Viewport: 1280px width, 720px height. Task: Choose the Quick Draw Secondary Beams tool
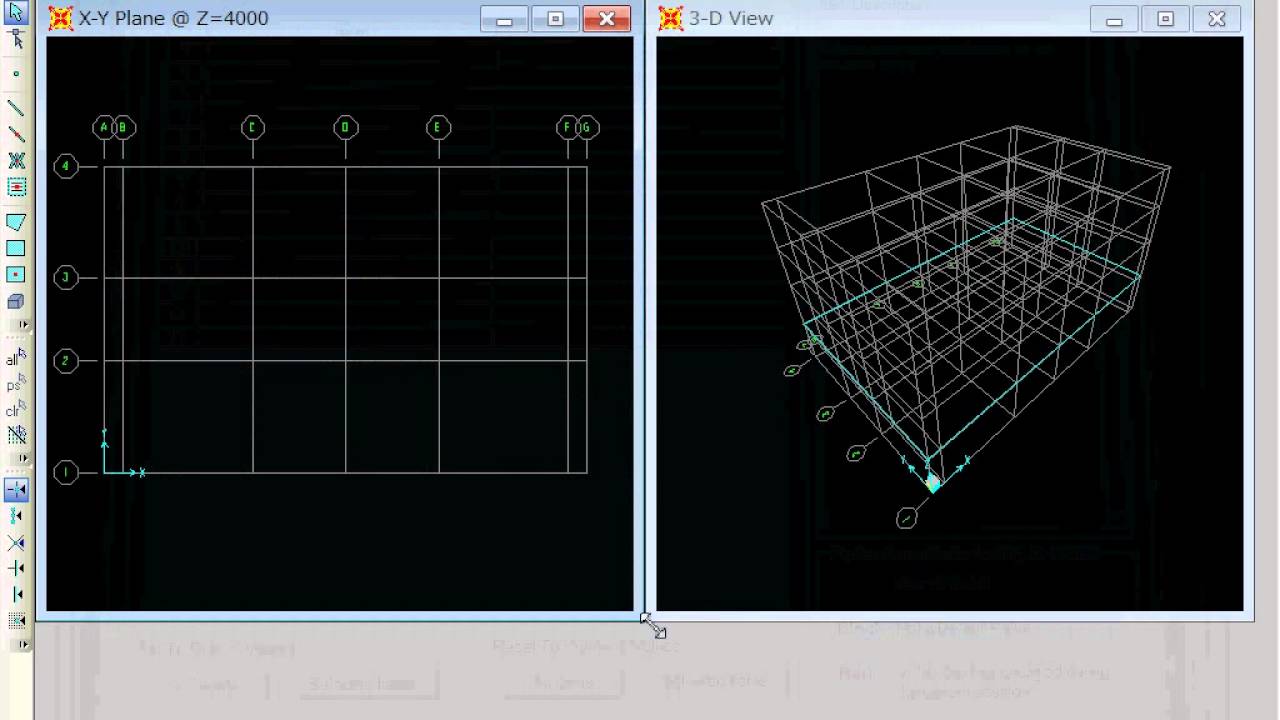pos(16,187)
